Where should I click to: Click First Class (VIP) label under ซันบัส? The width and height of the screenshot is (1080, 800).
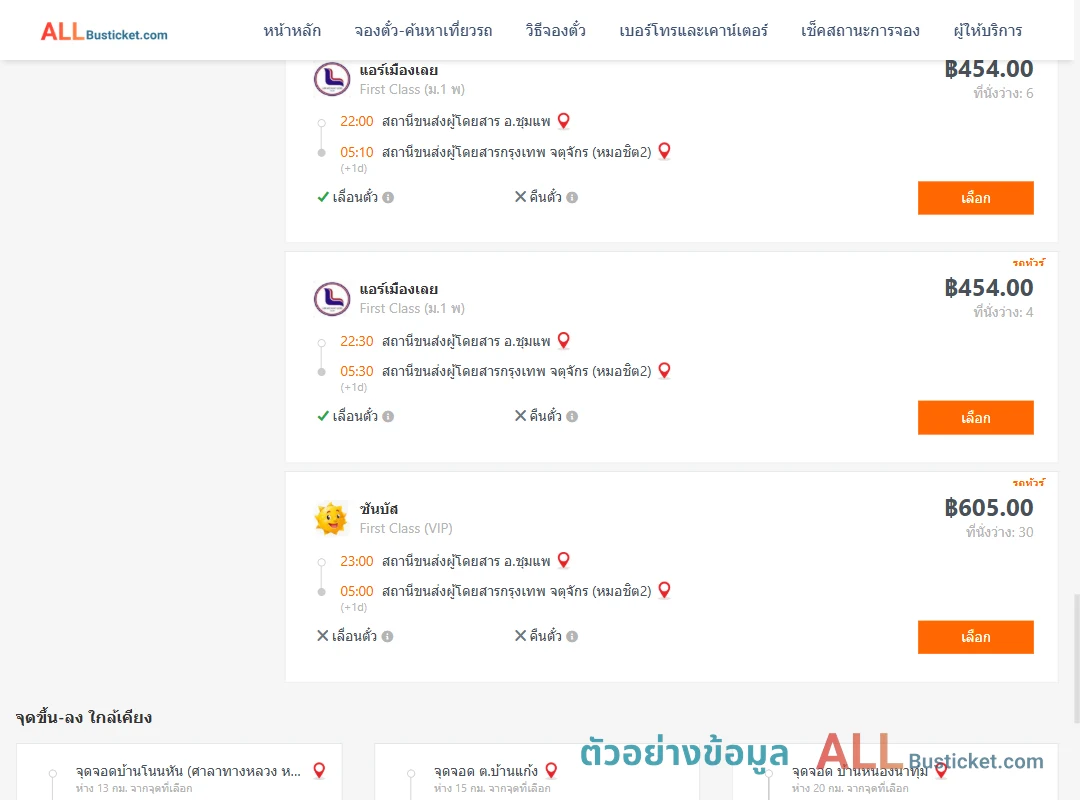point(406,529)
